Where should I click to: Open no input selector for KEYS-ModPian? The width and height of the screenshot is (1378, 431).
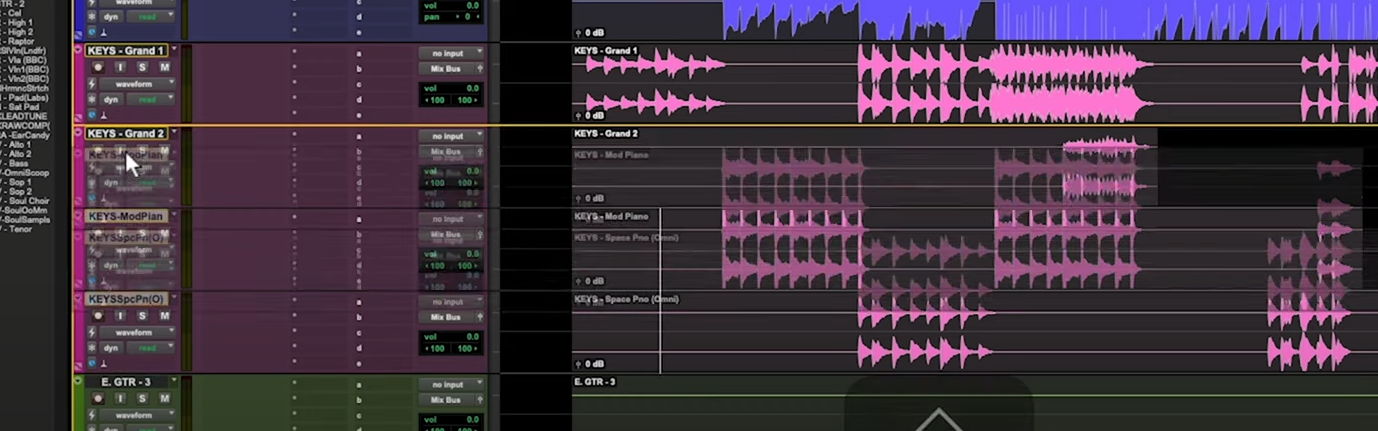(451, 219)
